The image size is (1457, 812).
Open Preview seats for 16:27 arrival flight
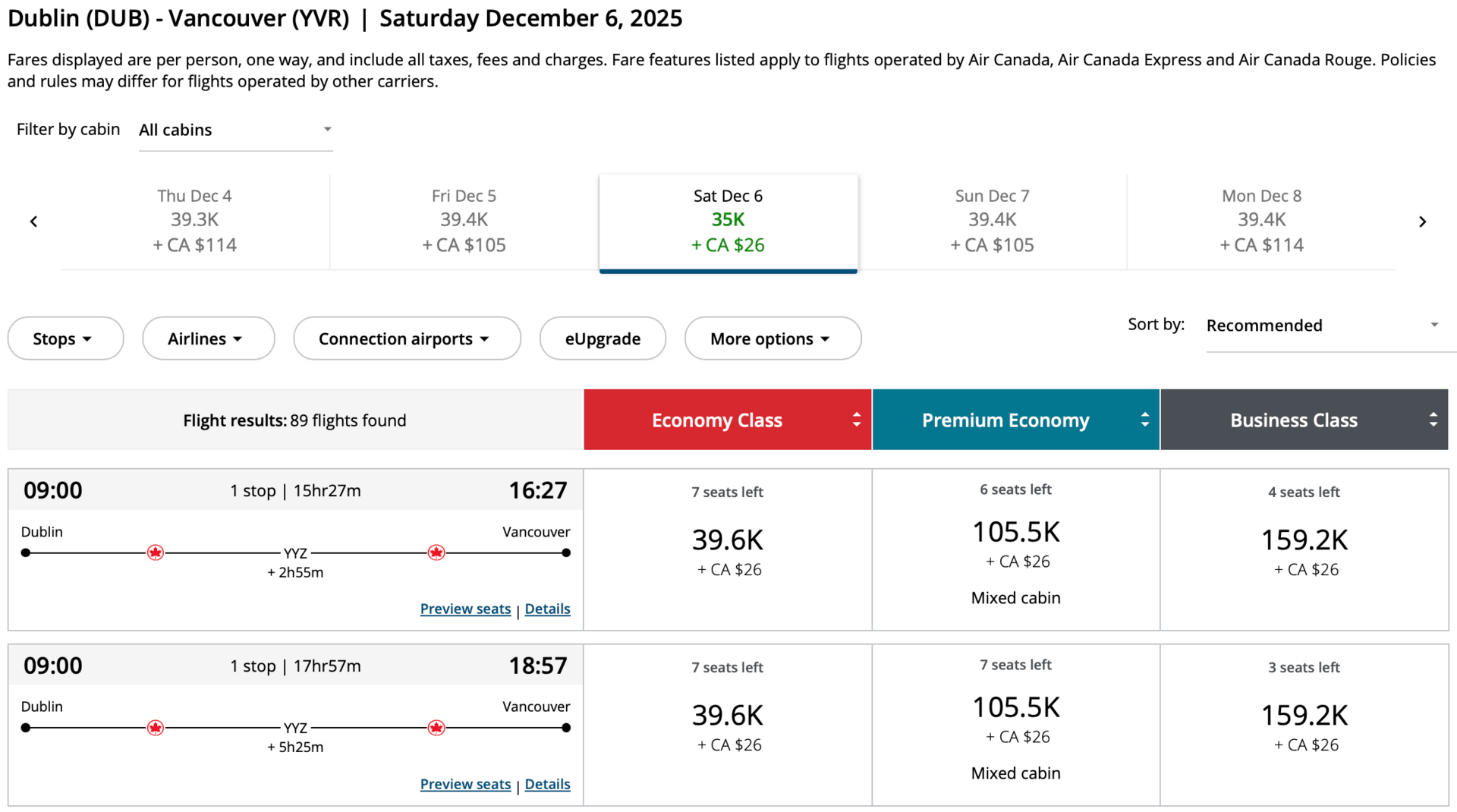[x=465, y=609]
